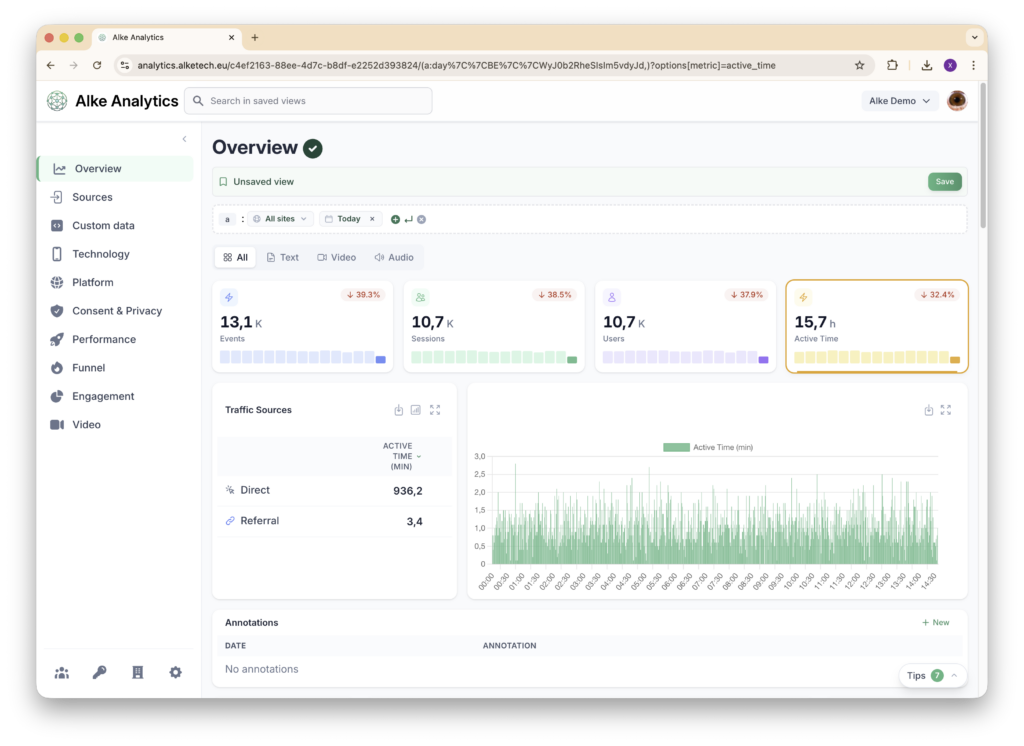This screenshot has height=746, width=1024.
Task: Add a filter with the green plus icon
Action: pos(395,219)
